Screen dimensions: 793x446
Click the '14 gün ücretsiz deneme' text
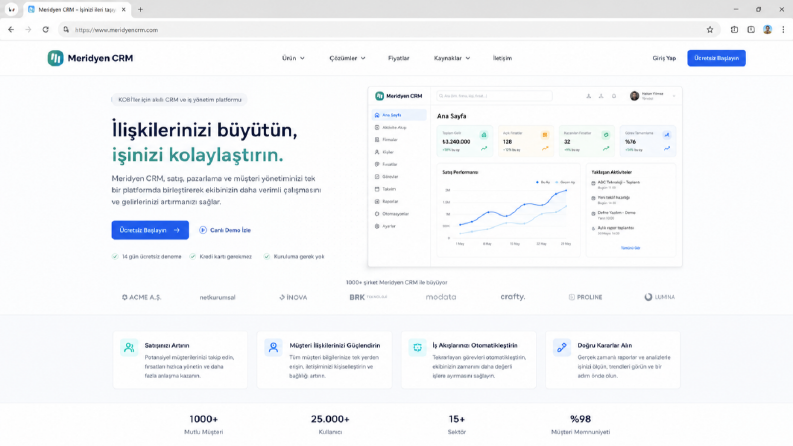click(x=151, y=256)
